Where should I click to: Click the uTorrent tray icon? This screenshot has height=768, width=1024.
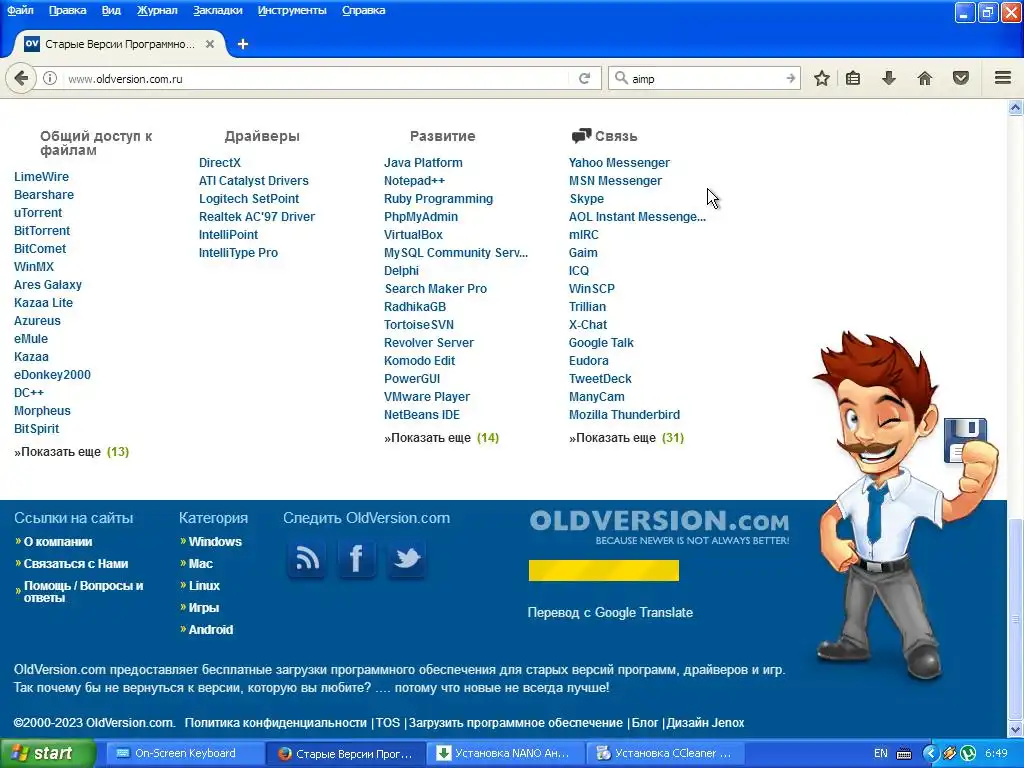tap(967, 754)
